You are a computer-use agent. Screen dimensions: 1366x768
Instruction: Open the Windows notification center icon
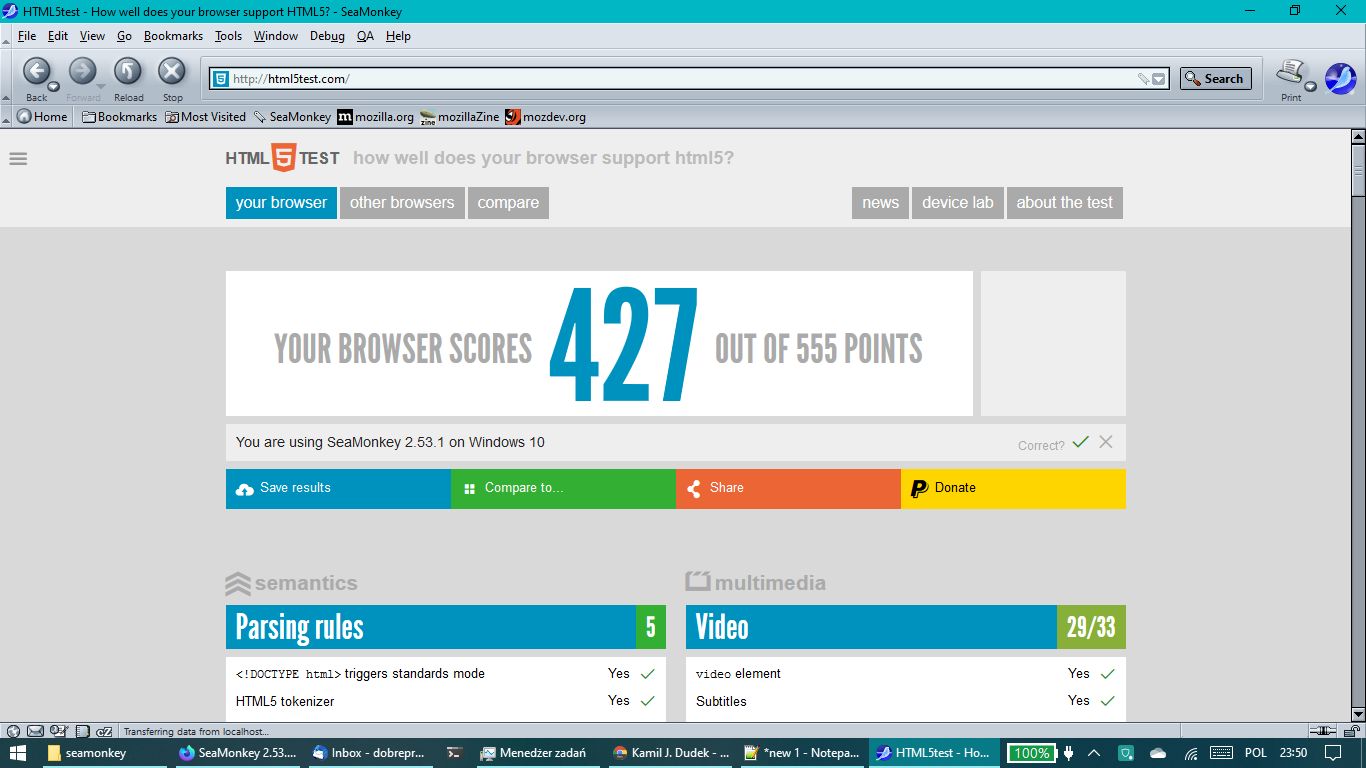click(x=1332, y=753)
